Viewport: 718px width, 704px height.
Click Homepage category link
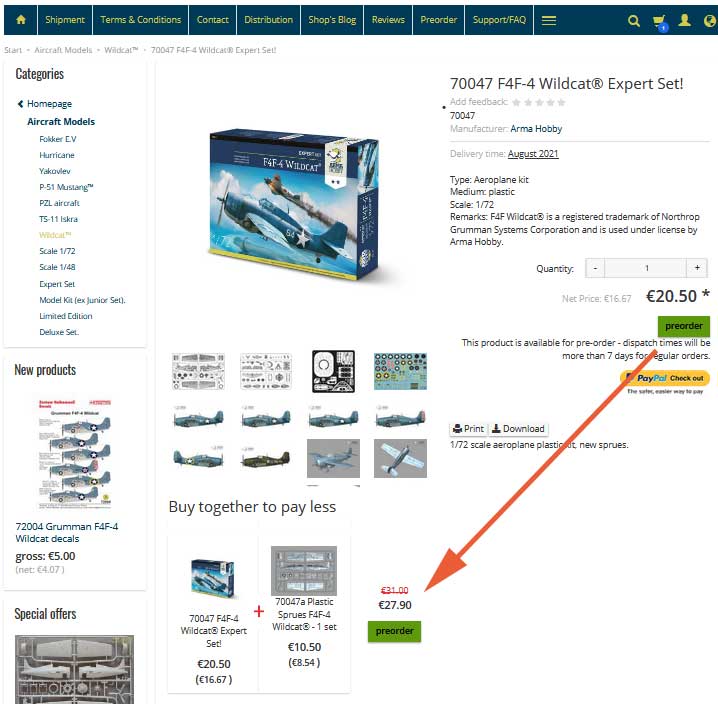point(49,104)
